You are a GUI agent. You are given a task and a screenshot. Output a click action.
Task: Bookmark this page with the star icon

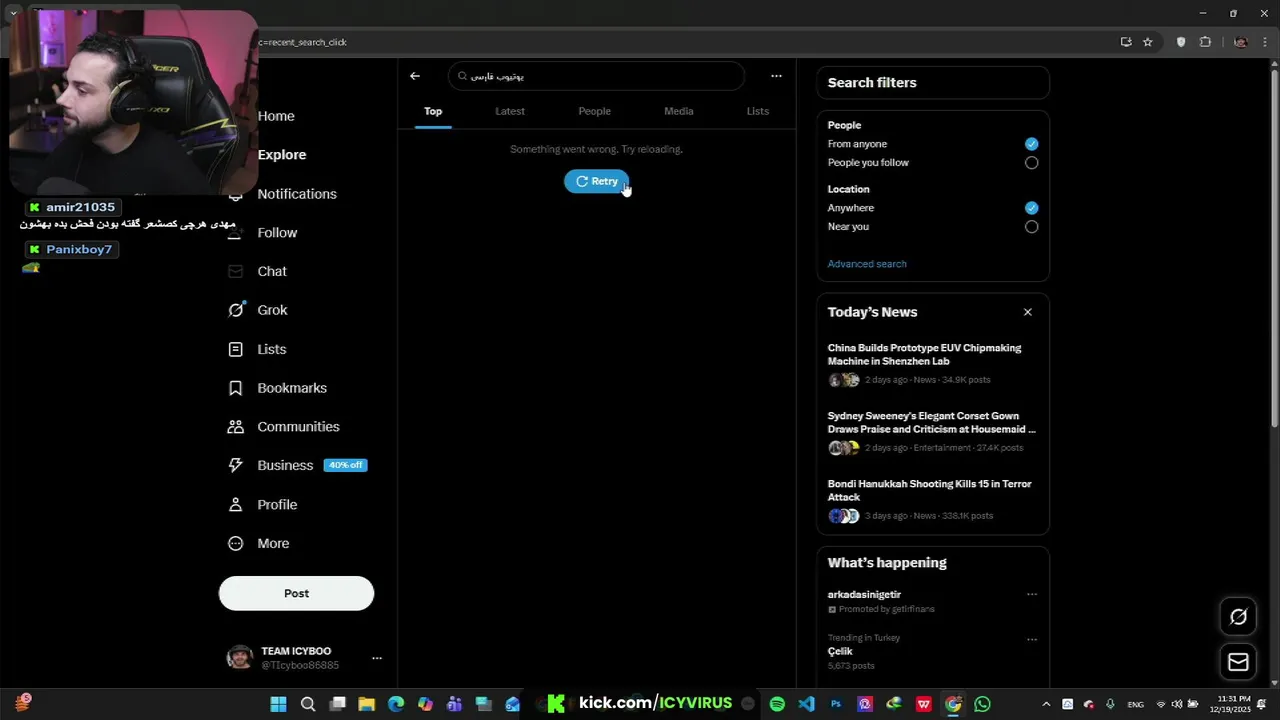(1148, 42)
